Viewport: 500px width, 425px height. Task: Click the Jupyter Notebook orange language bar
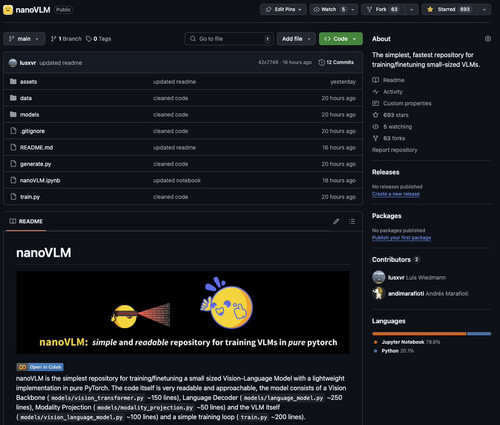coord(419,333)
